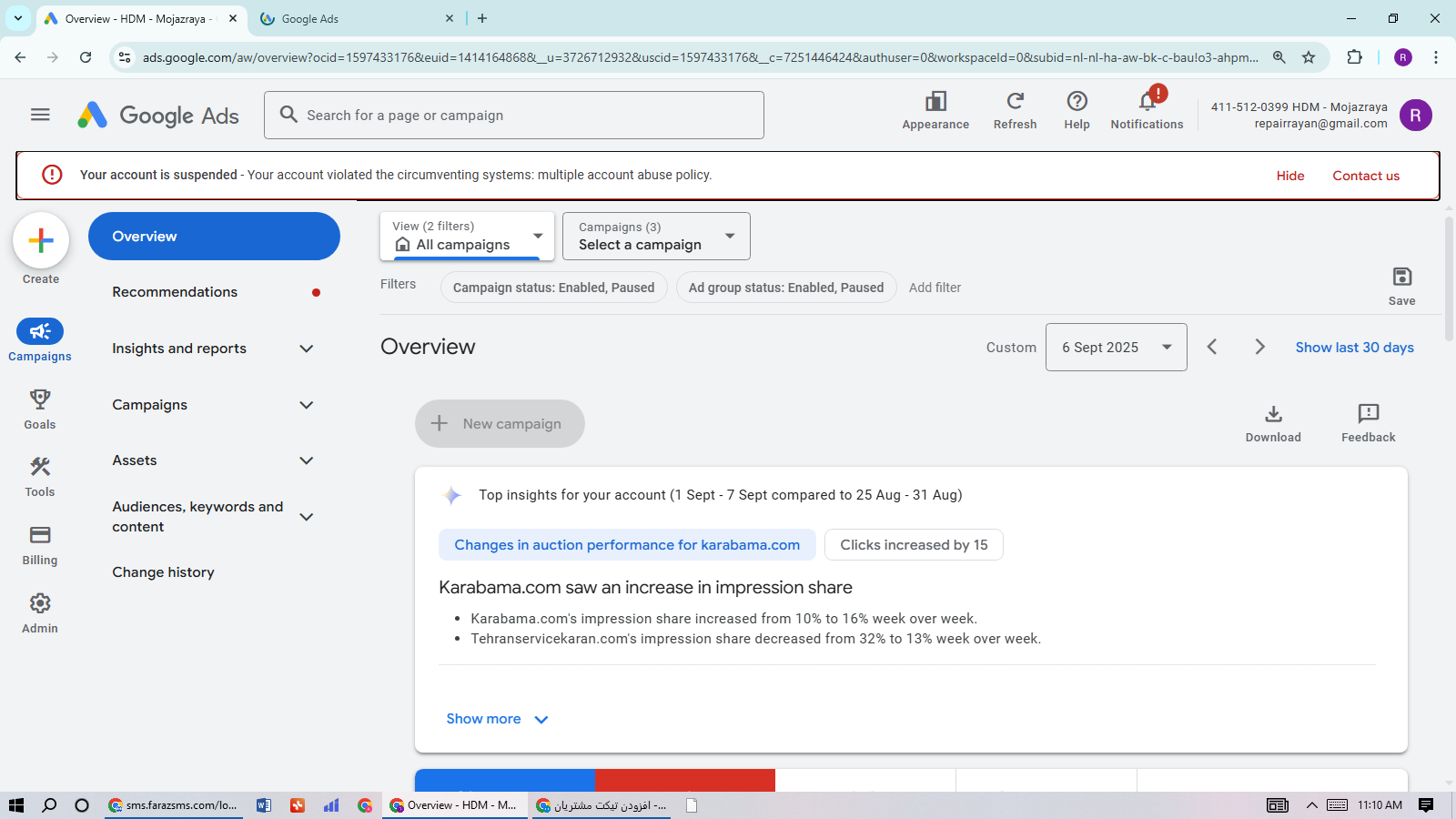
Task: Open sms.farazsms.com taskbar window
Action: (173, 805)
